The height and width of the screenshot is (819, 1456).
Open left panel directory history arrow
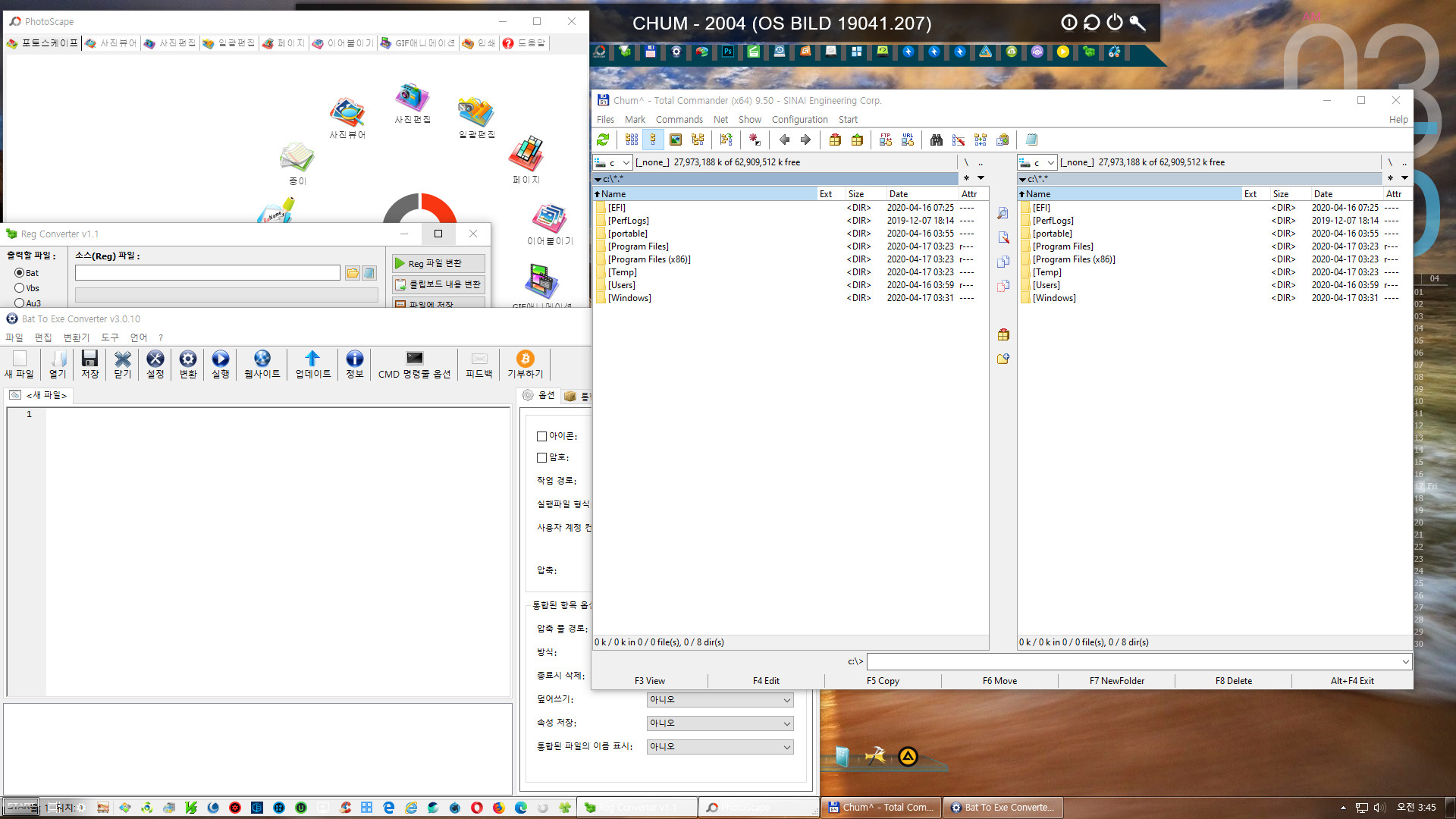click(981, 178)
